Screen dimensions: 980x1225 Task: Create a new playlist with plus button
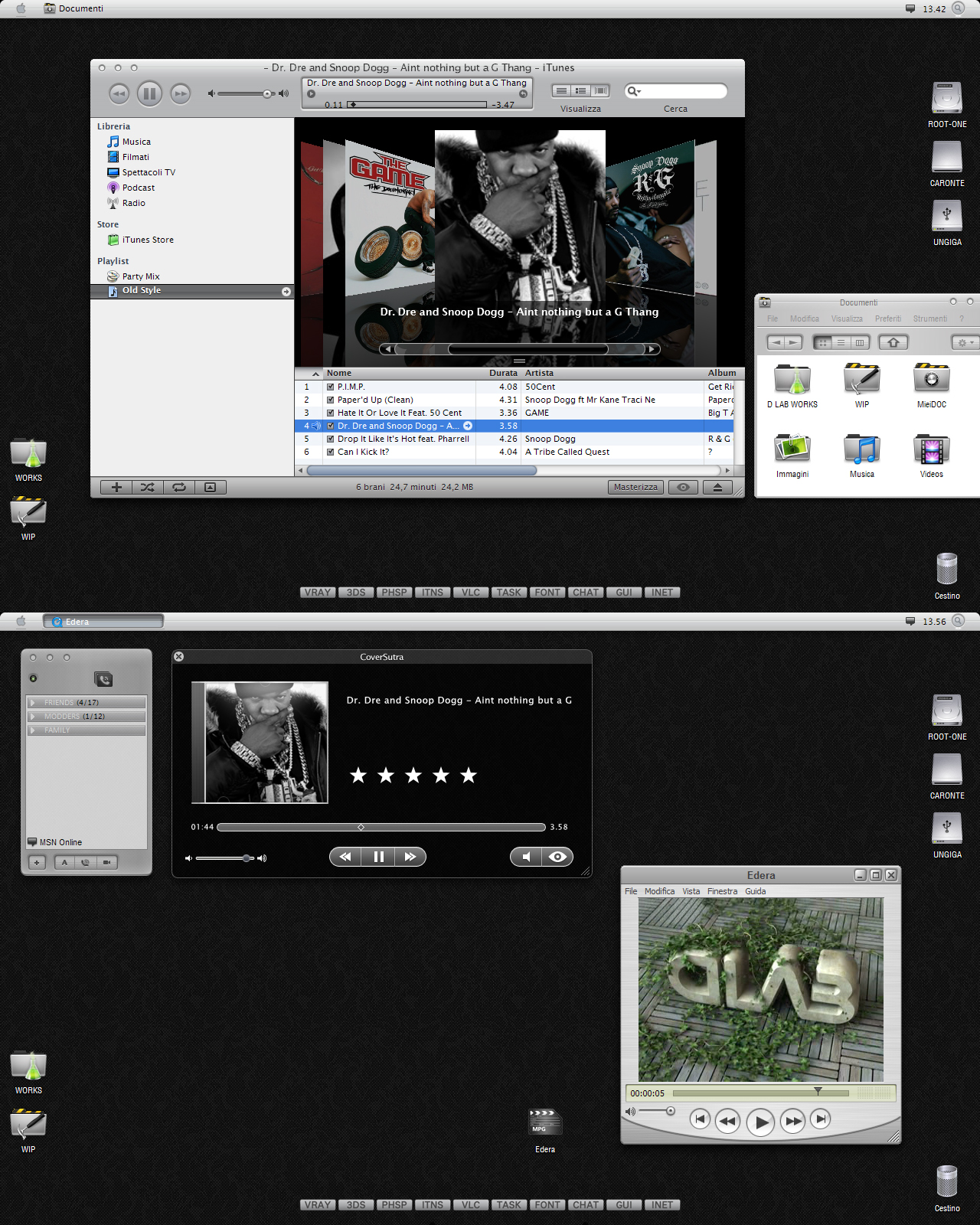pyautogui.click(x=116, y=487)
